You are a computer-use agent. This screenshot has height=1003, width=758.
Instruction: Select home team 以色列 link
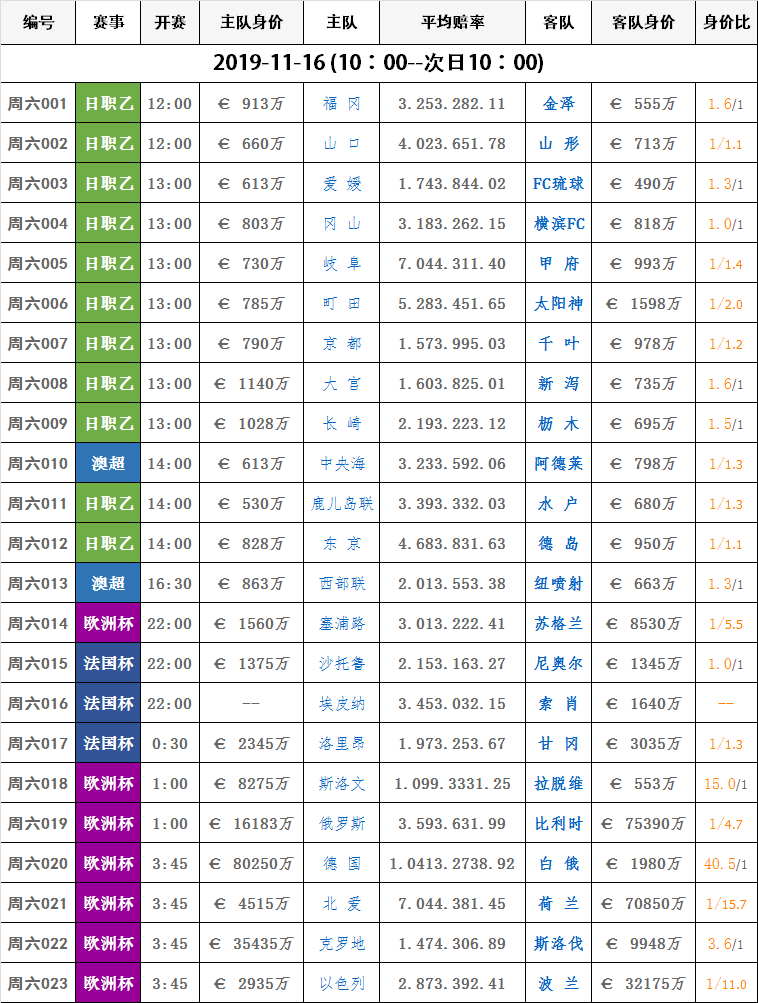tap(342, 984)
